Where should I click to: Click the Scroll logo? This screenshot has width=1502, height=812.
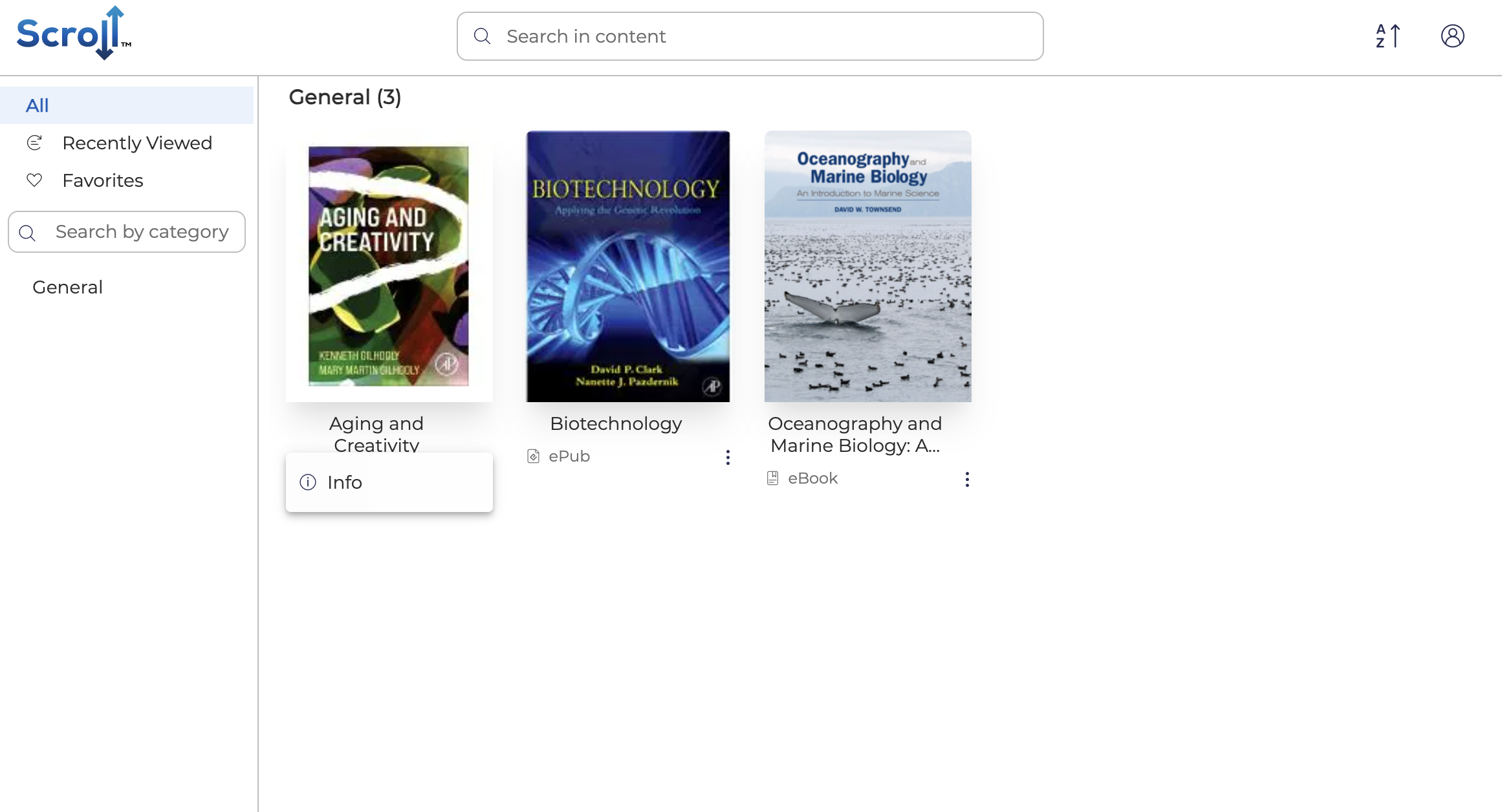tap(73, 34)
